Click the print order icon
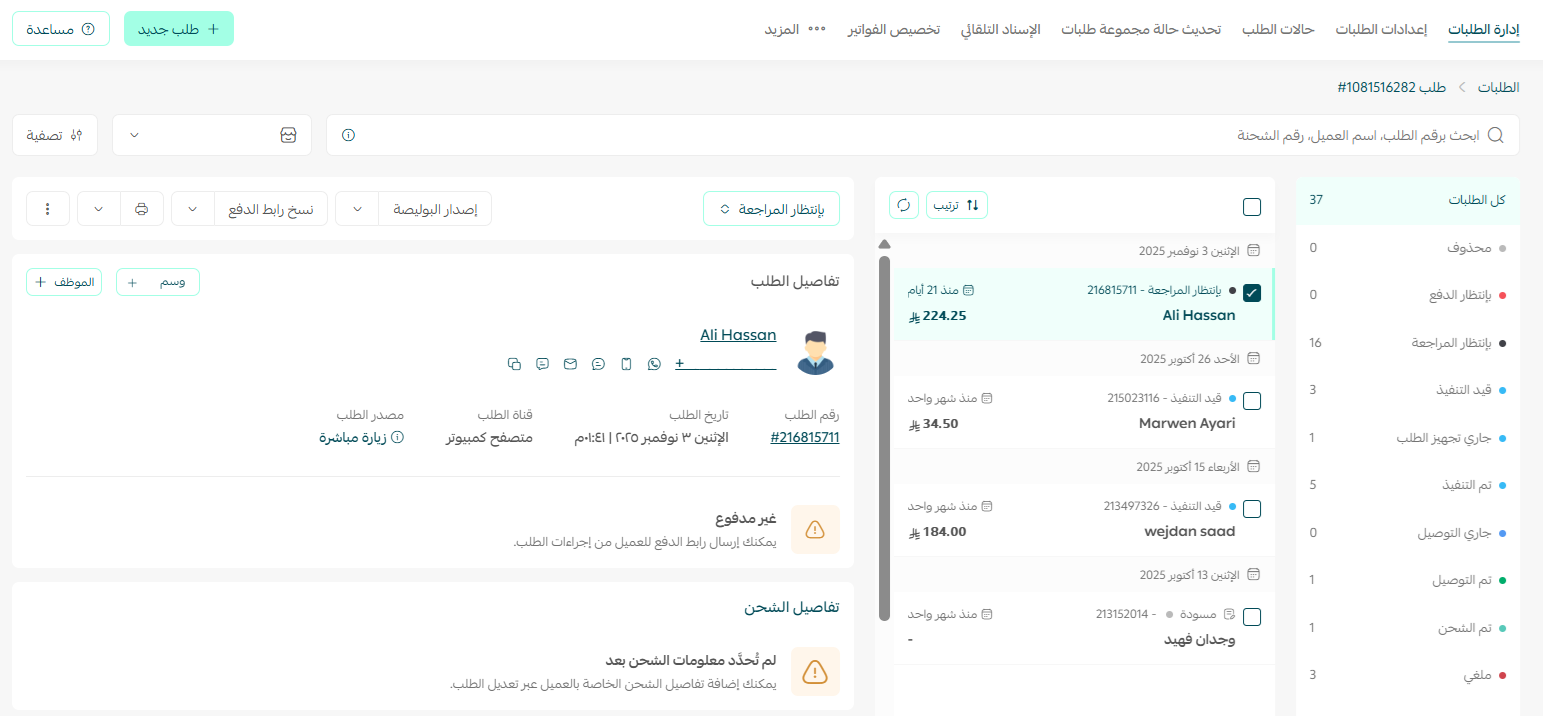 141,208
